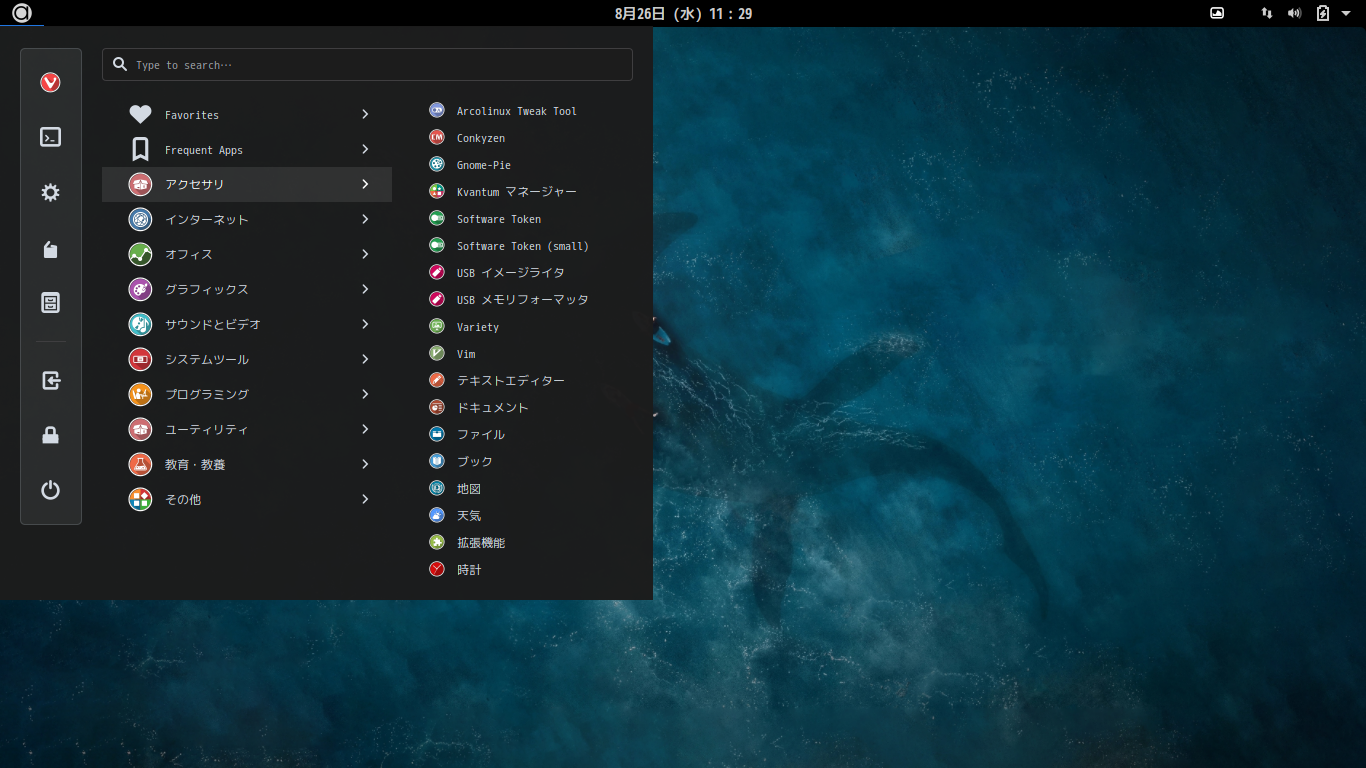The image size is (1366, 768).
Task: Click Kvantum マネージャー icon
Action: 437,192
